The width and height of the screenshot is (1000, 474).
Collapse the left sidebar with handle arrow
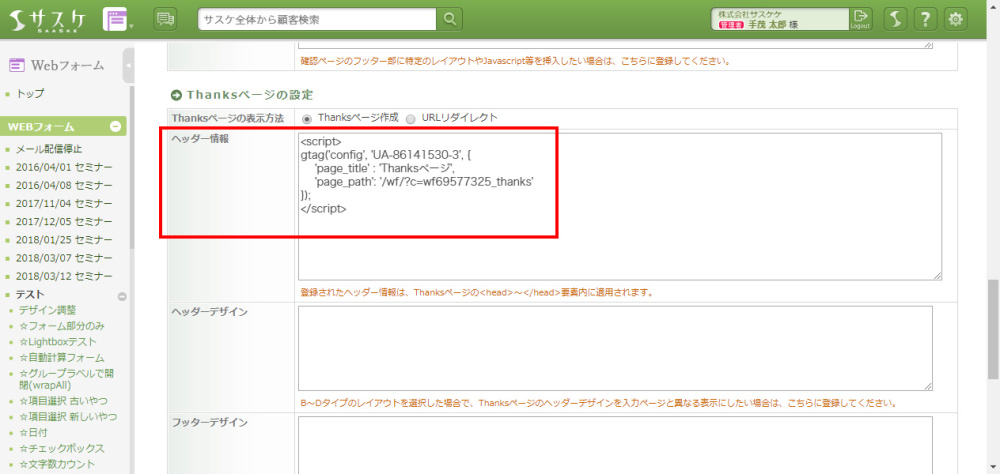[x=129, y=66]
